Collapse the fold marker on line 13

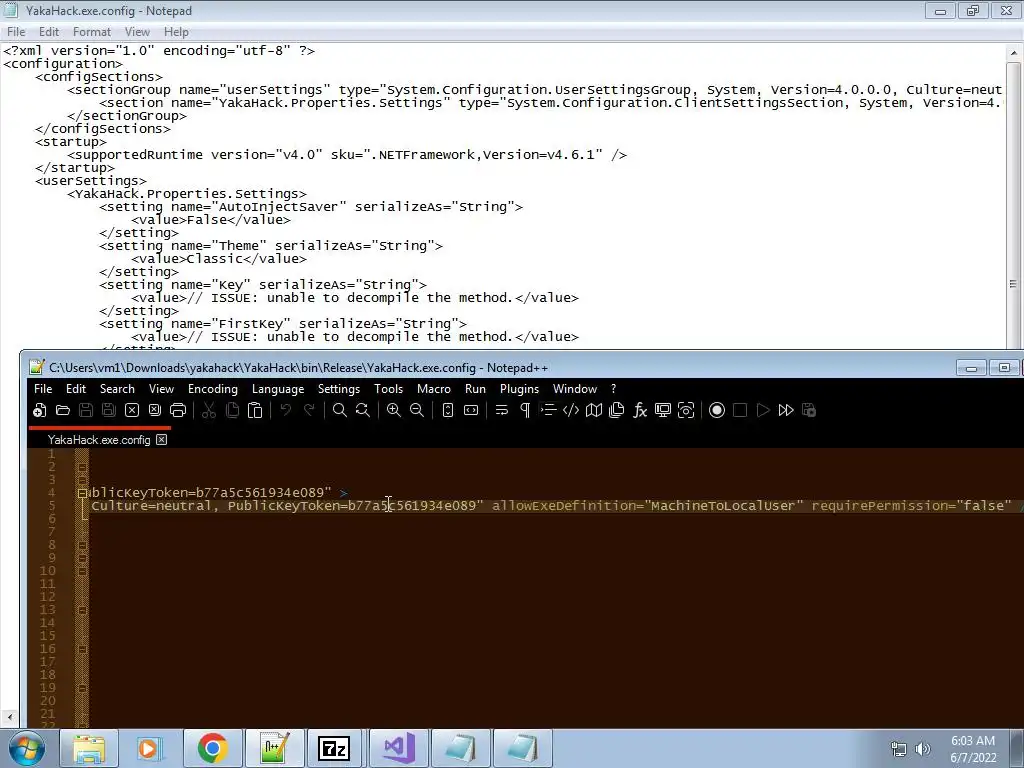click(x=82, y=610)
